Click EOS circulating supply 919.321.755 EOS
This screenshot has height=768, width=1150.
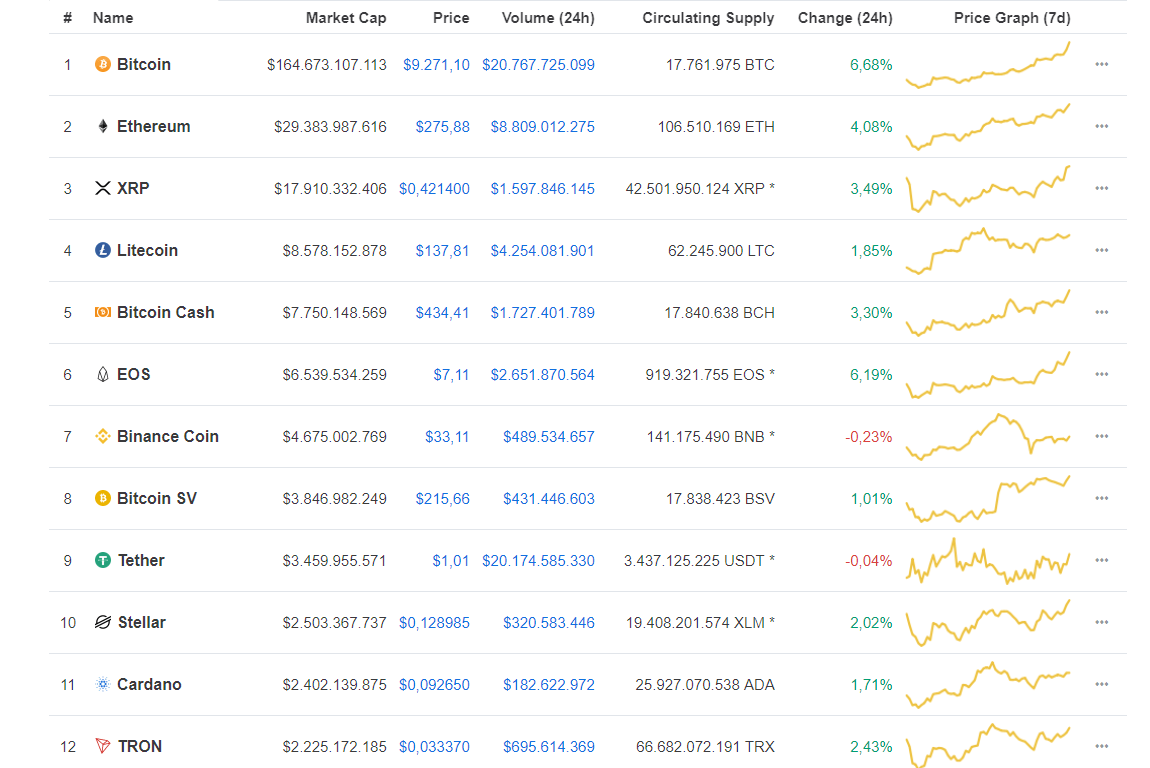[x=705, y=374]
